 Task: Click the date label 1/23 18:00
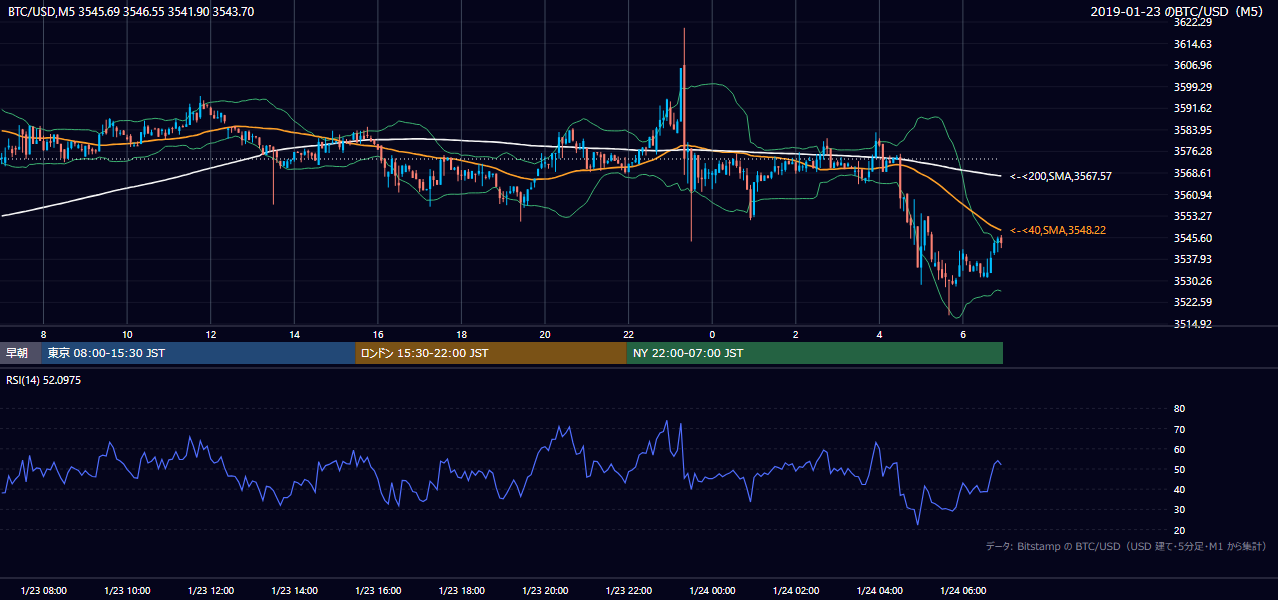(461, 591)
